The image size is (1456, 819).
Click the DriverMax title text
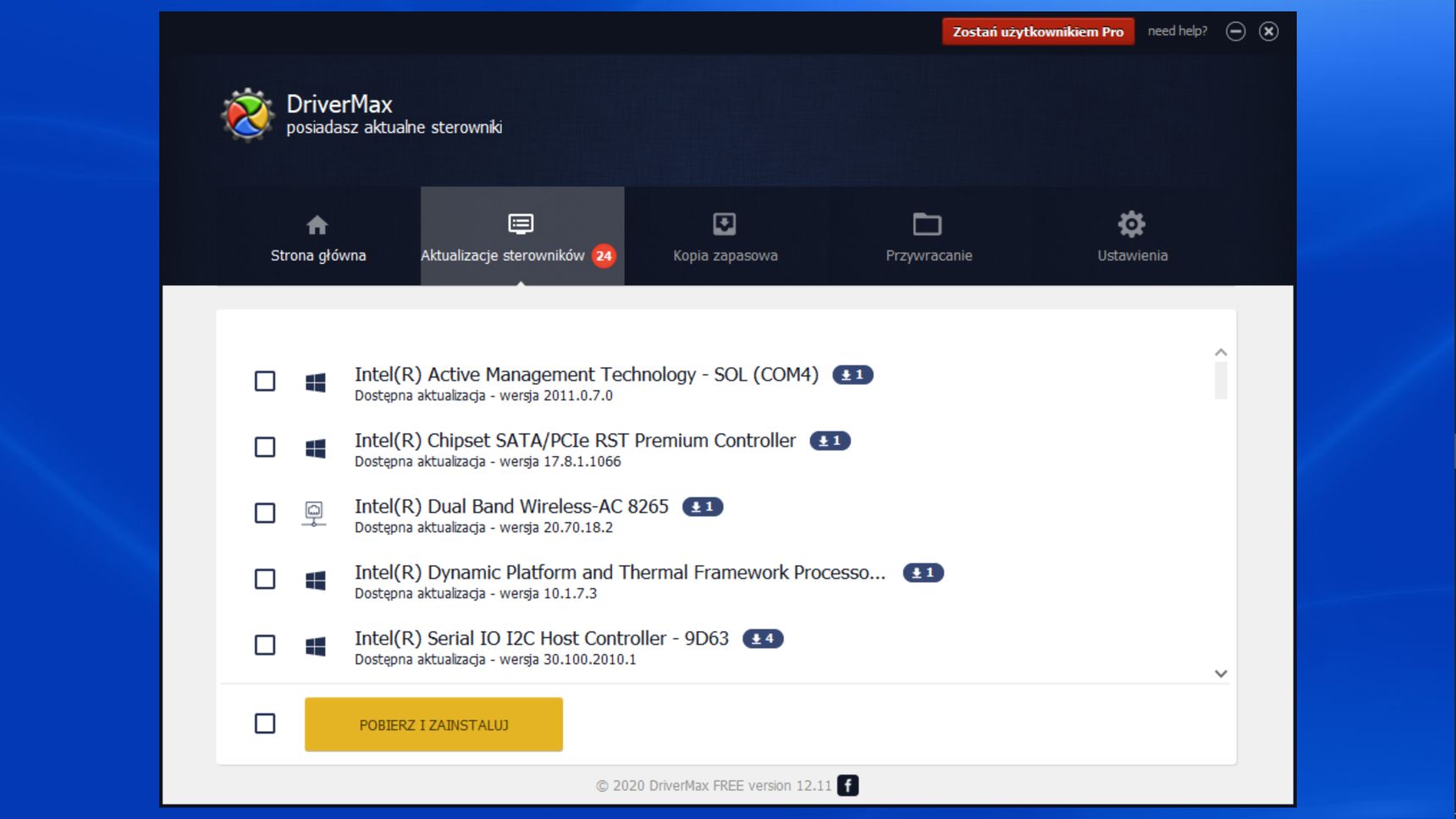pyautogui.click(x=339, y=104)
